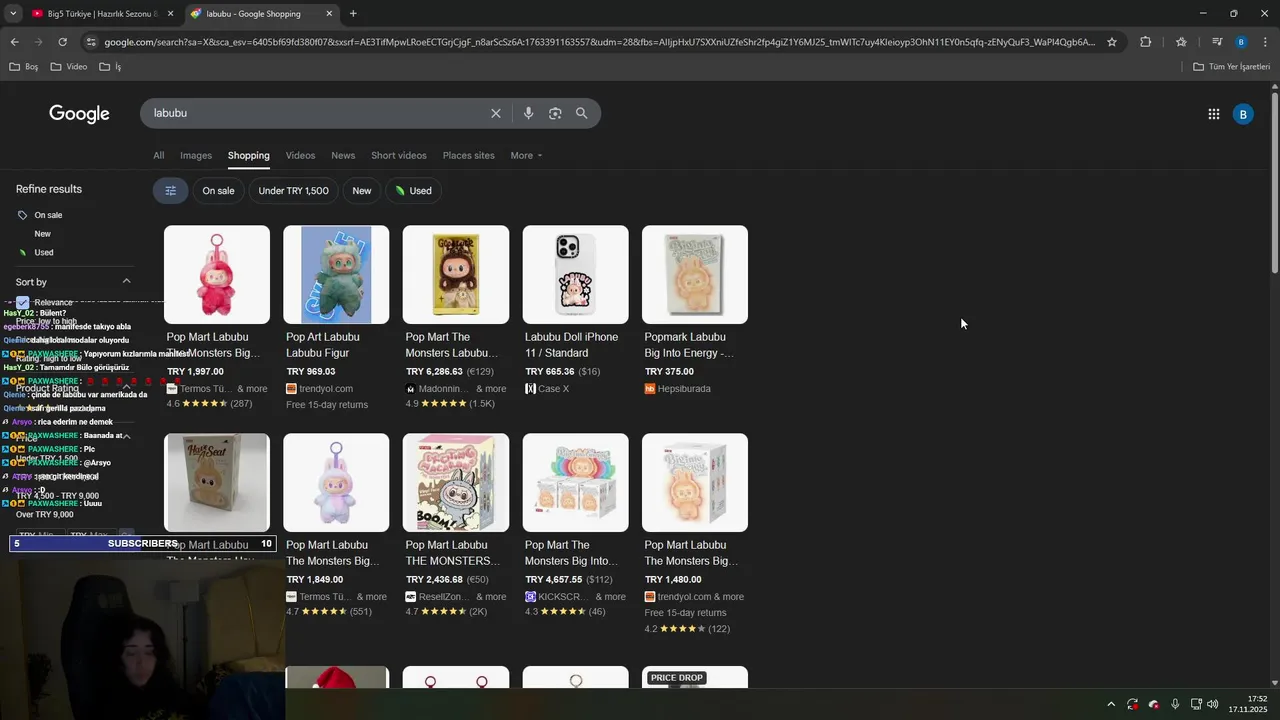The height and width of the screenshot is (720, 1280).
Task: Open the Video bookmarks folder
Action: tap(68, 67)
